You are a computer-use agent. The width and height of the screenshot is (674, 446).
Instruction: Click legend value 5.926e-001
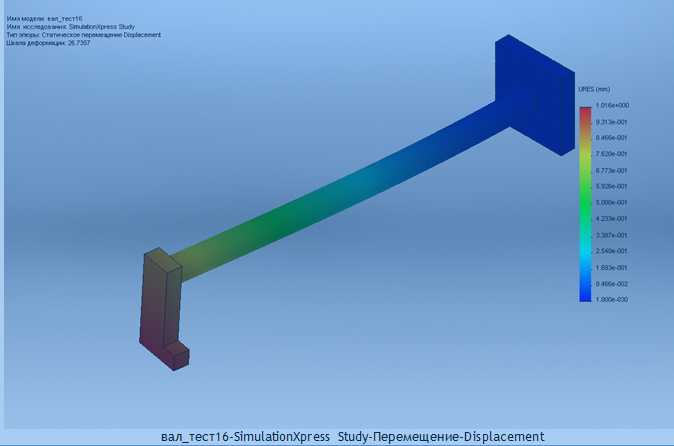tap(611, 186)
